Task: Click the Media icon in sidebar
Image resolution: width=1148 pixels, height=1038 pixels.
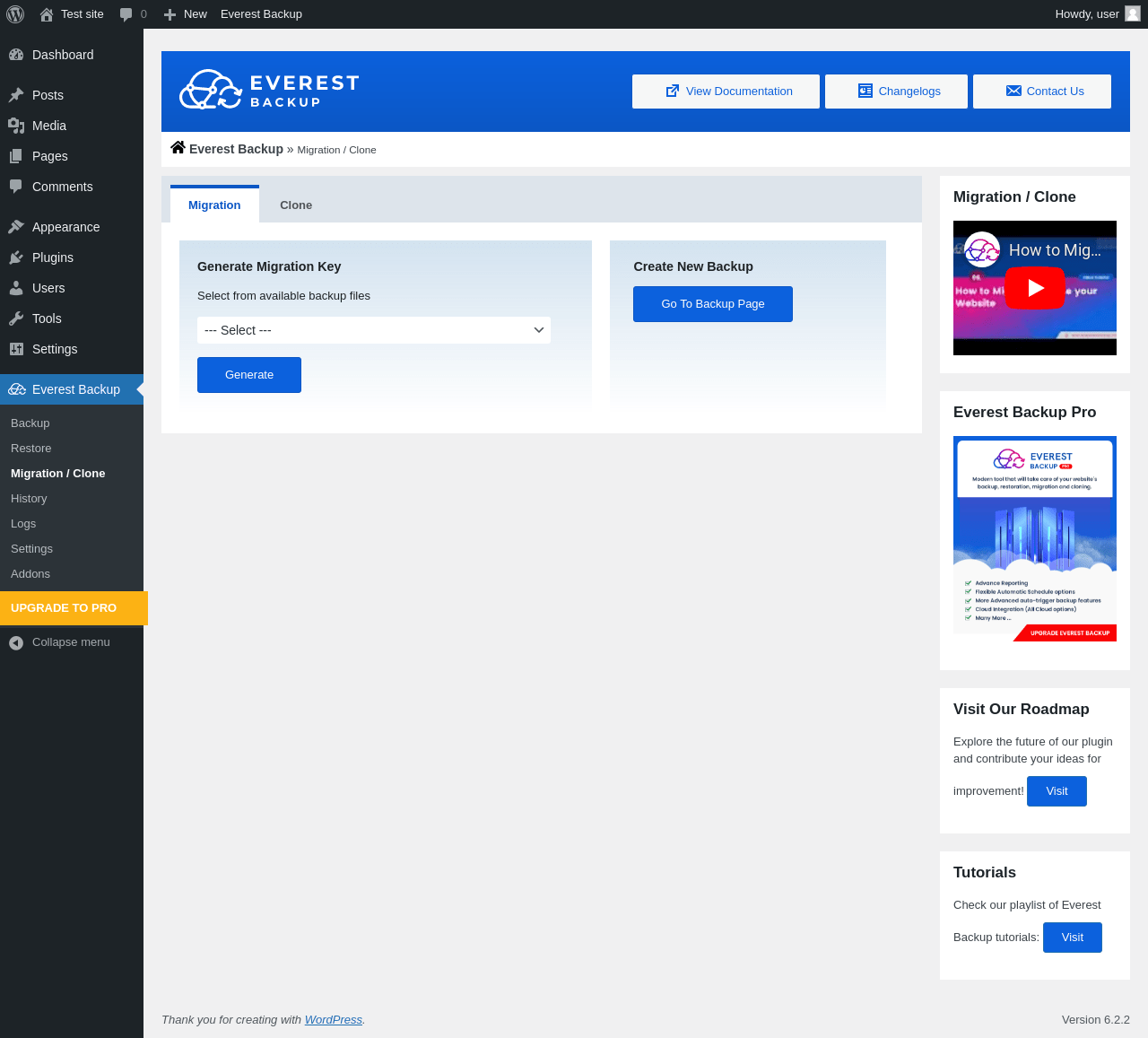Action: pos(16,126)
